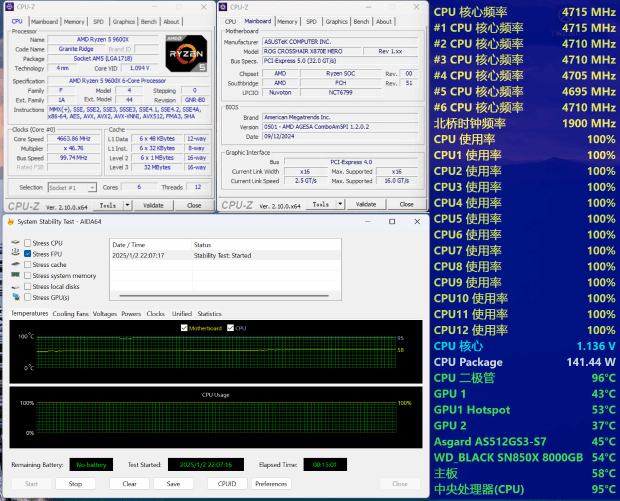Enable the Stress CPU checkbox
Viewport: 620px width, 501px height.
(x=28, y=243)
